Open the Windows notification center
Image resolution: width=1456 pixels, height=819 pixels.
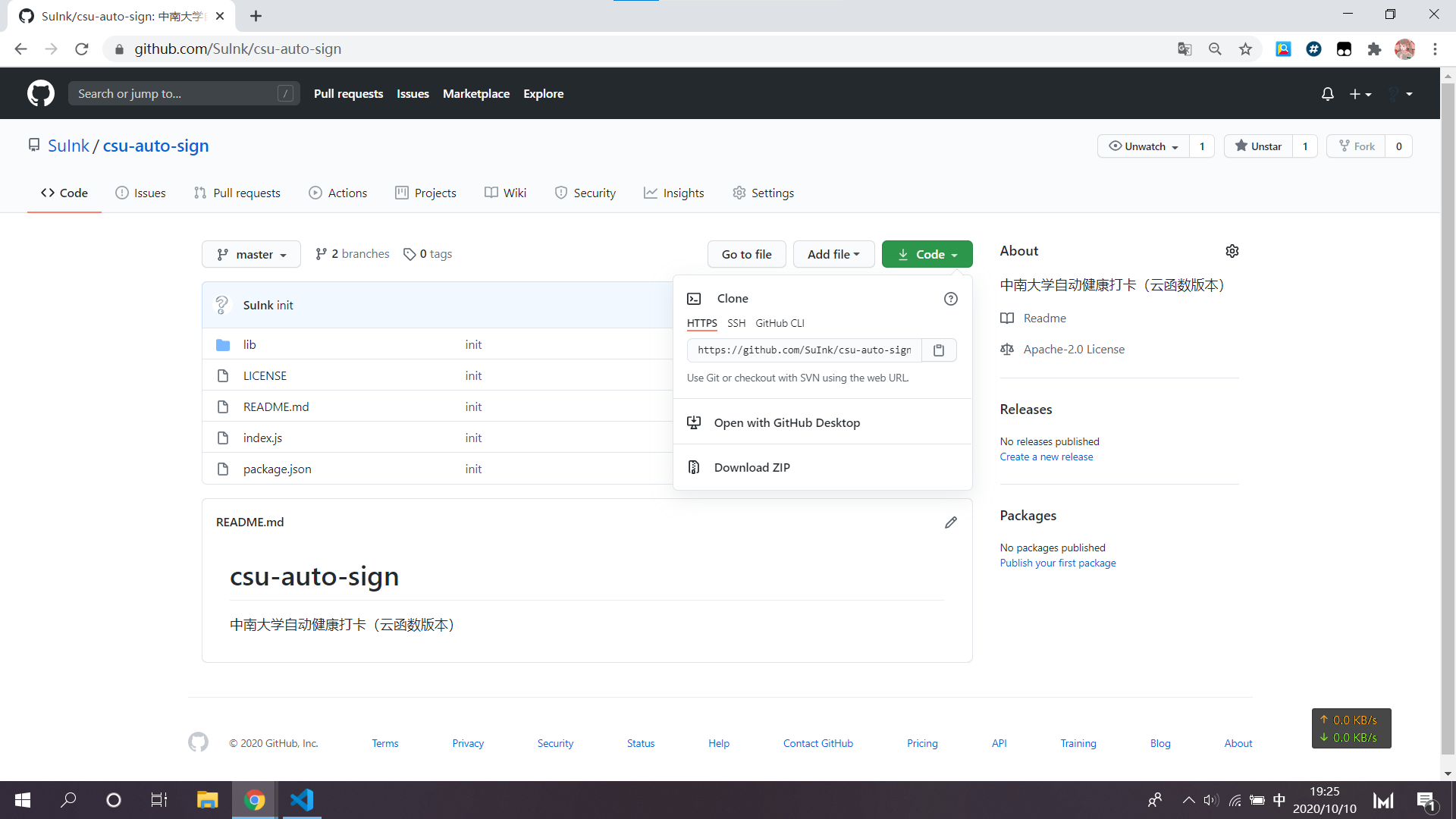coord(1426,801)
